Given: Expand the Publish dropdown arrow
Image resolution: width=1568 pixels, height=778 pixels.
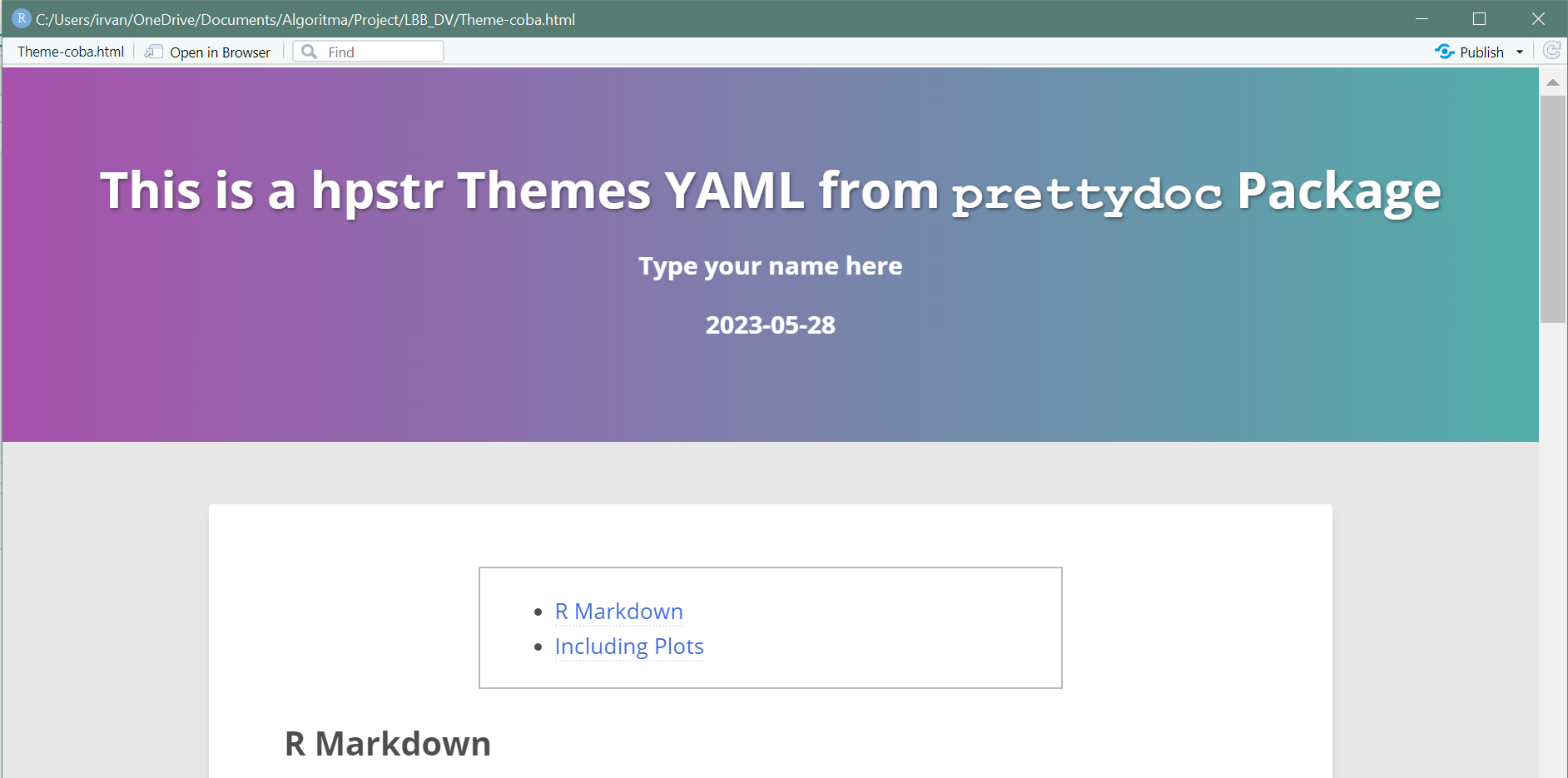Looking at the screenshot, I should pyautogui.click(x=1520, y=52).
